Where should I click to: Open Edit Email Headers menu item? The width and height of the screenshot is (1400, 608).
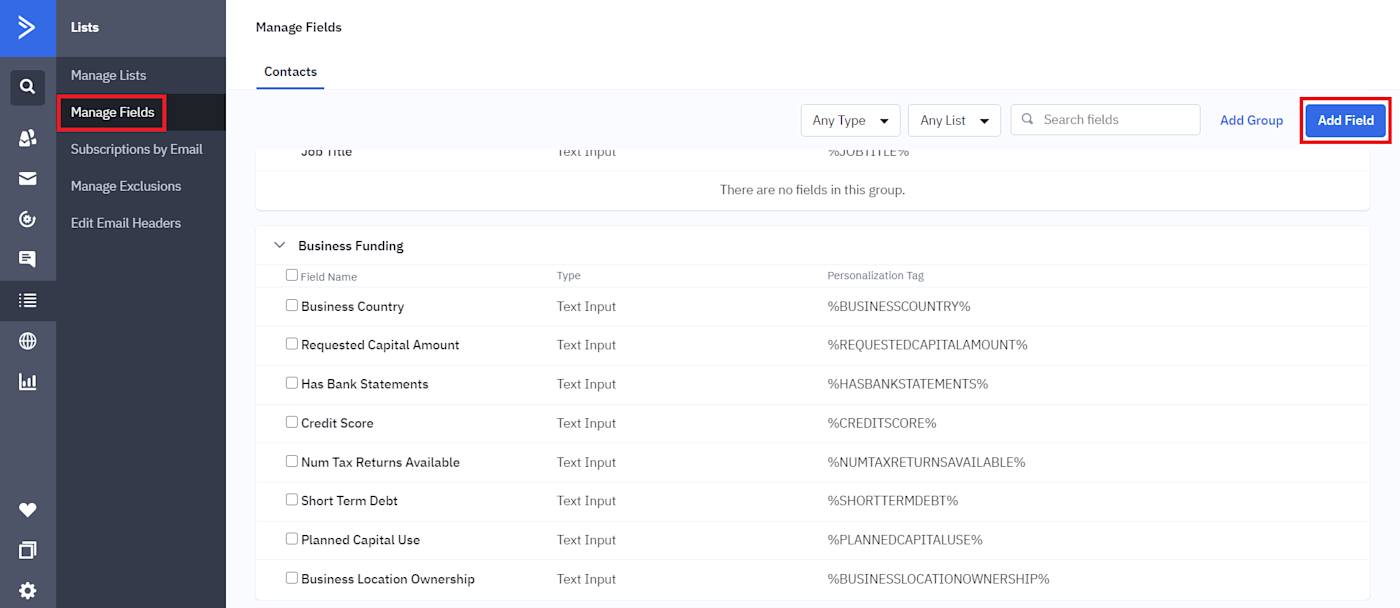click(x=126, y=223)
